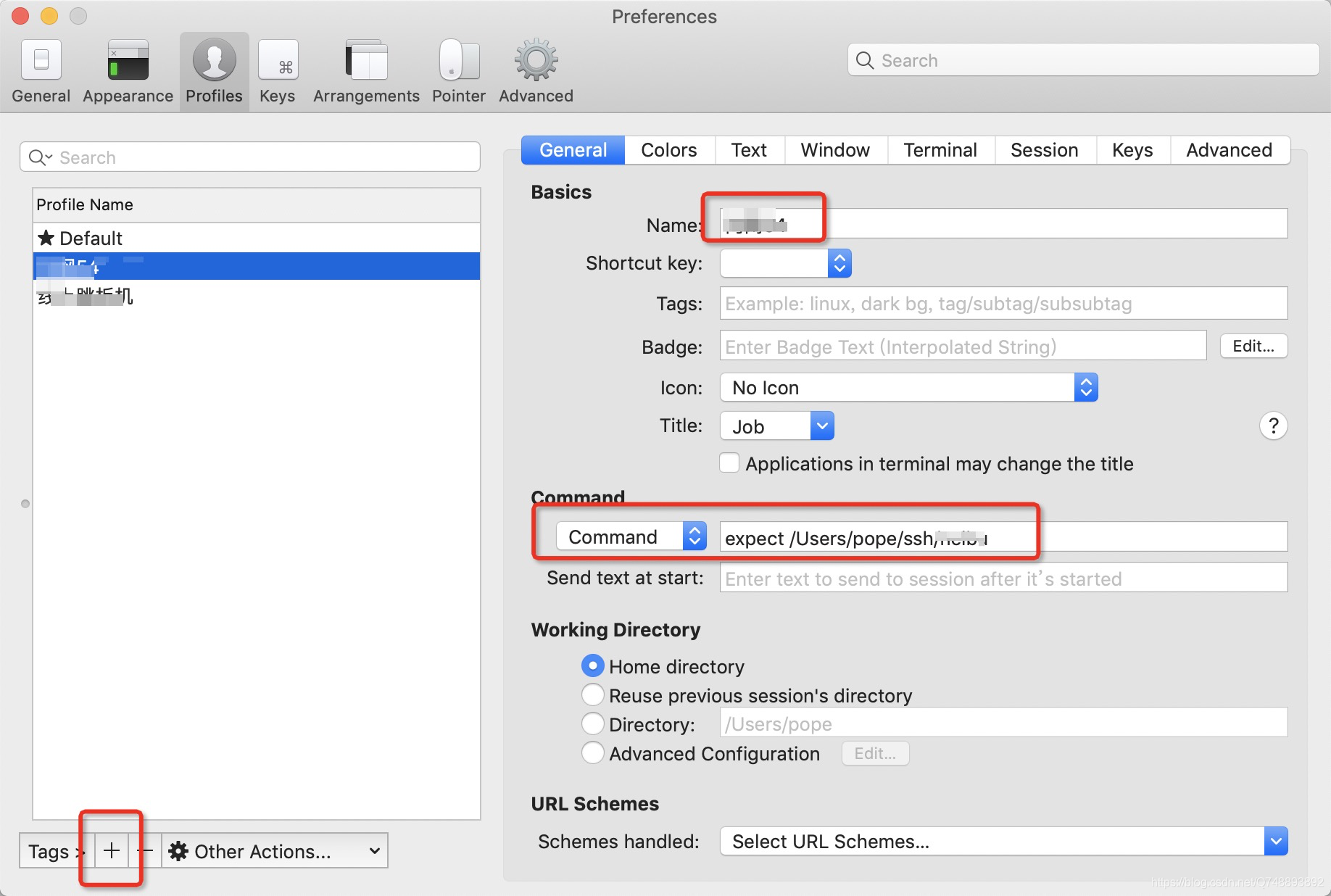Switch to the Colors tab
1331x896 pixels.
(x=669, y=150)
